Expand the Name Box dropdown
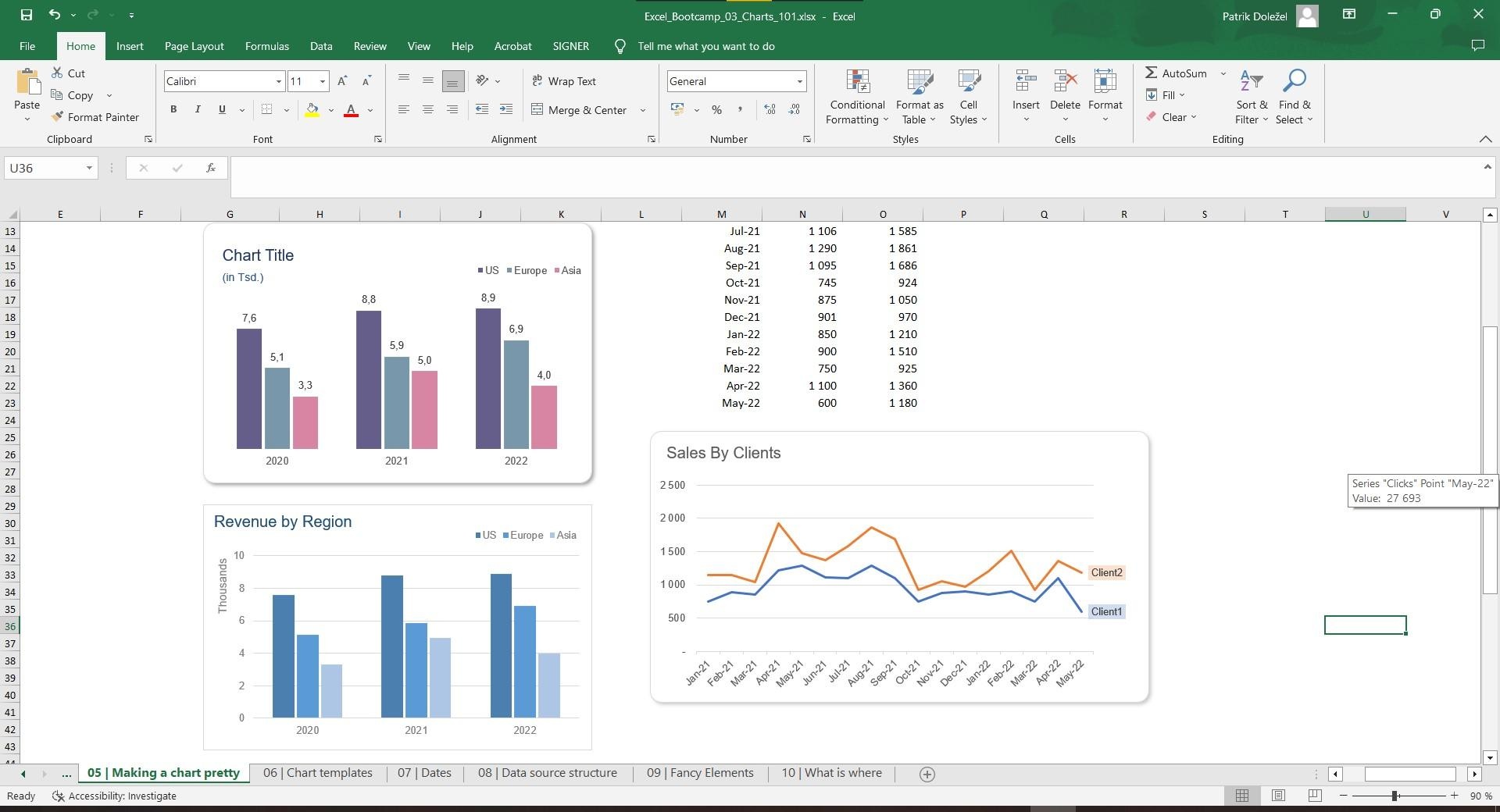 [x=89, y=168]
